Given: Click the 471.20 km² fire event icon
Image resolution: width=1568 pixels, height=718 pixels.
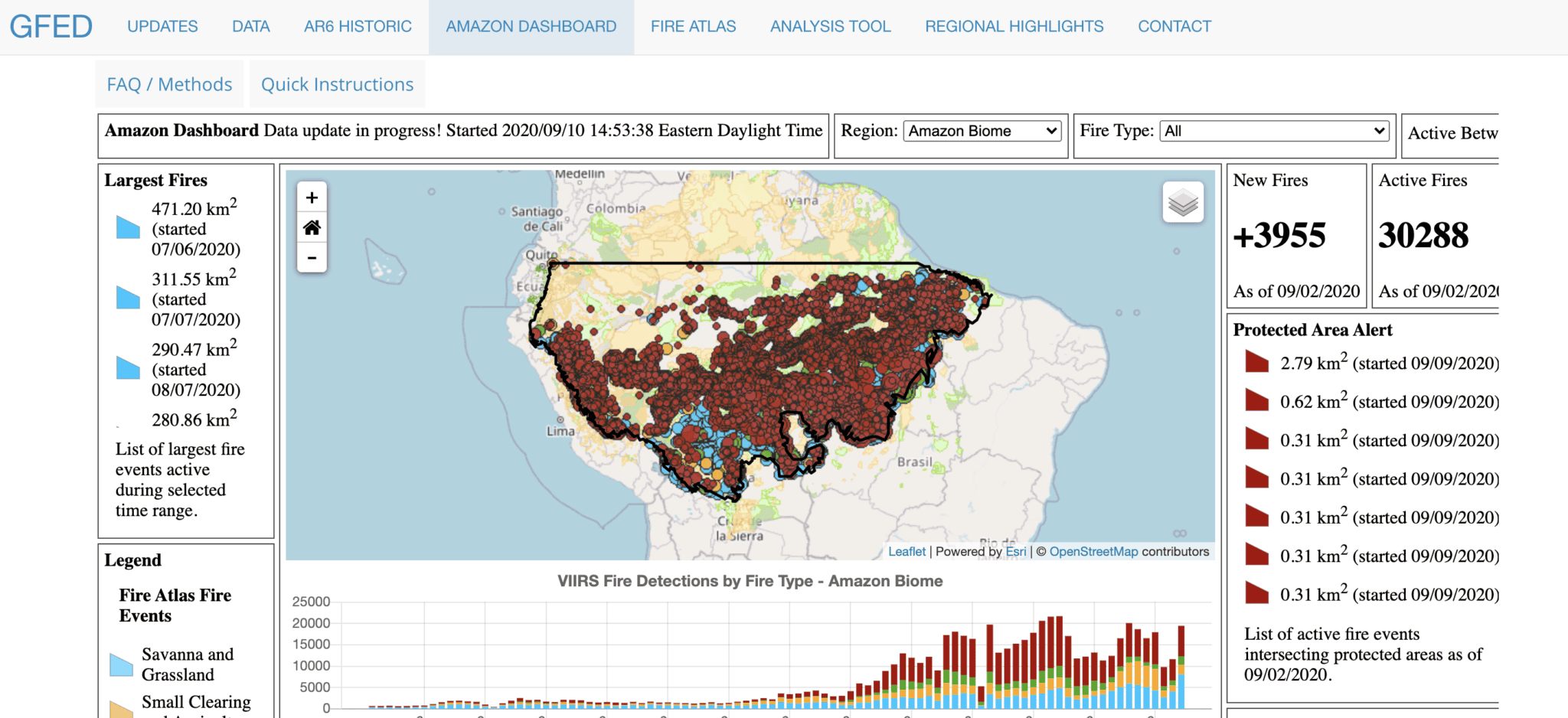Looking at the screenshot, I should pos(126,227).
